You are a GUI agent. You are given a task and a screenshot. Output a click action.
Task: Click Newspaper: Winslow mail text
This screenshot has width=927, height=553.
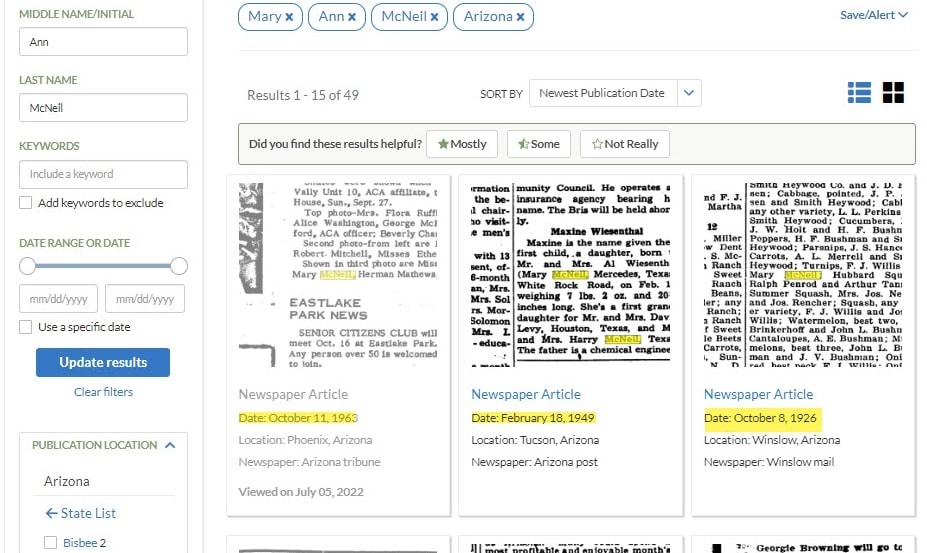click(769, 462)
